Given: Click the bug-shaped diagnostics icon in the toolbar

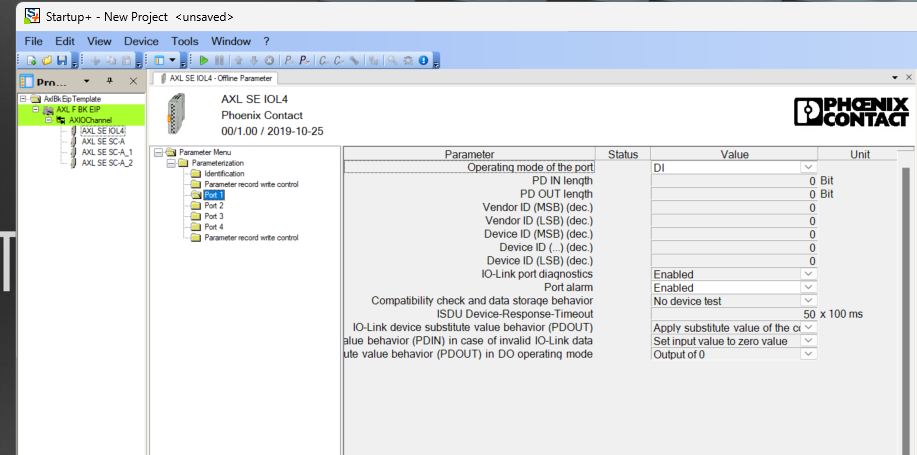Looking at the screenshot, I should [x=408, y=60].
